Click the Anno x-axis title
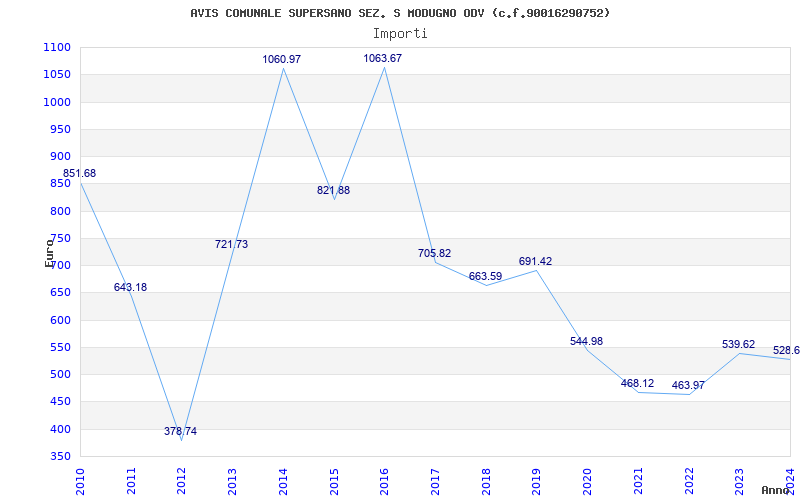 776,490
